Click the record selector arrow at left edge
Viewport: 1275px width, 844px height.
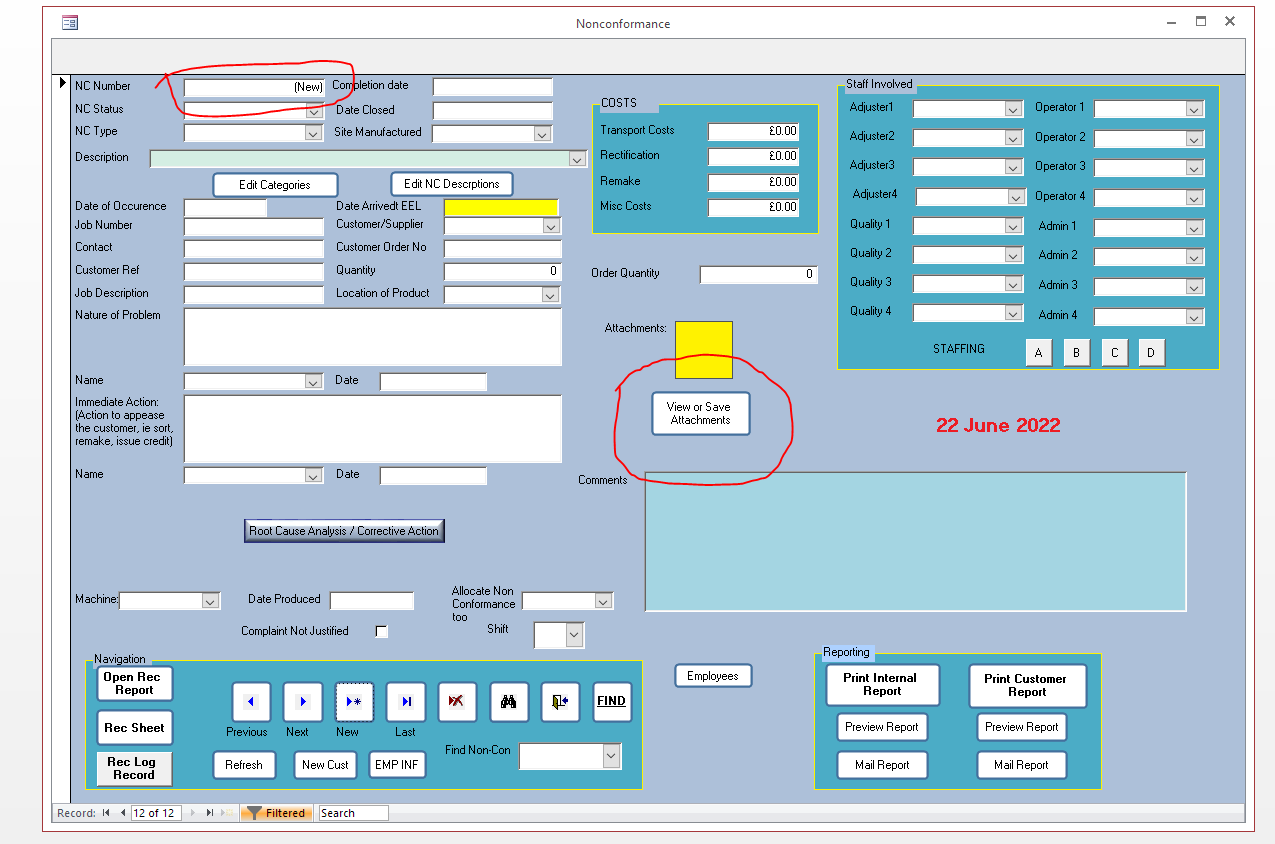click(65, 83)
